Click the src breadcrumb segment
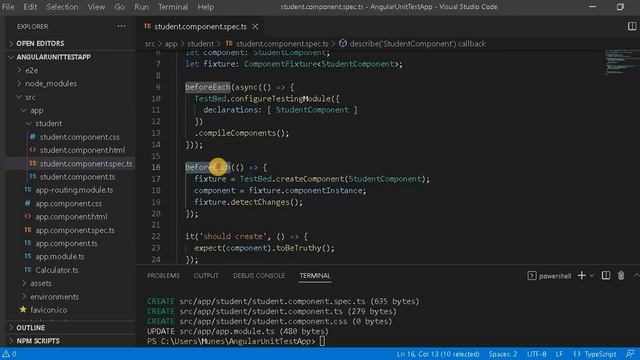This screenshot has width=640, height=360. [150, 44]
